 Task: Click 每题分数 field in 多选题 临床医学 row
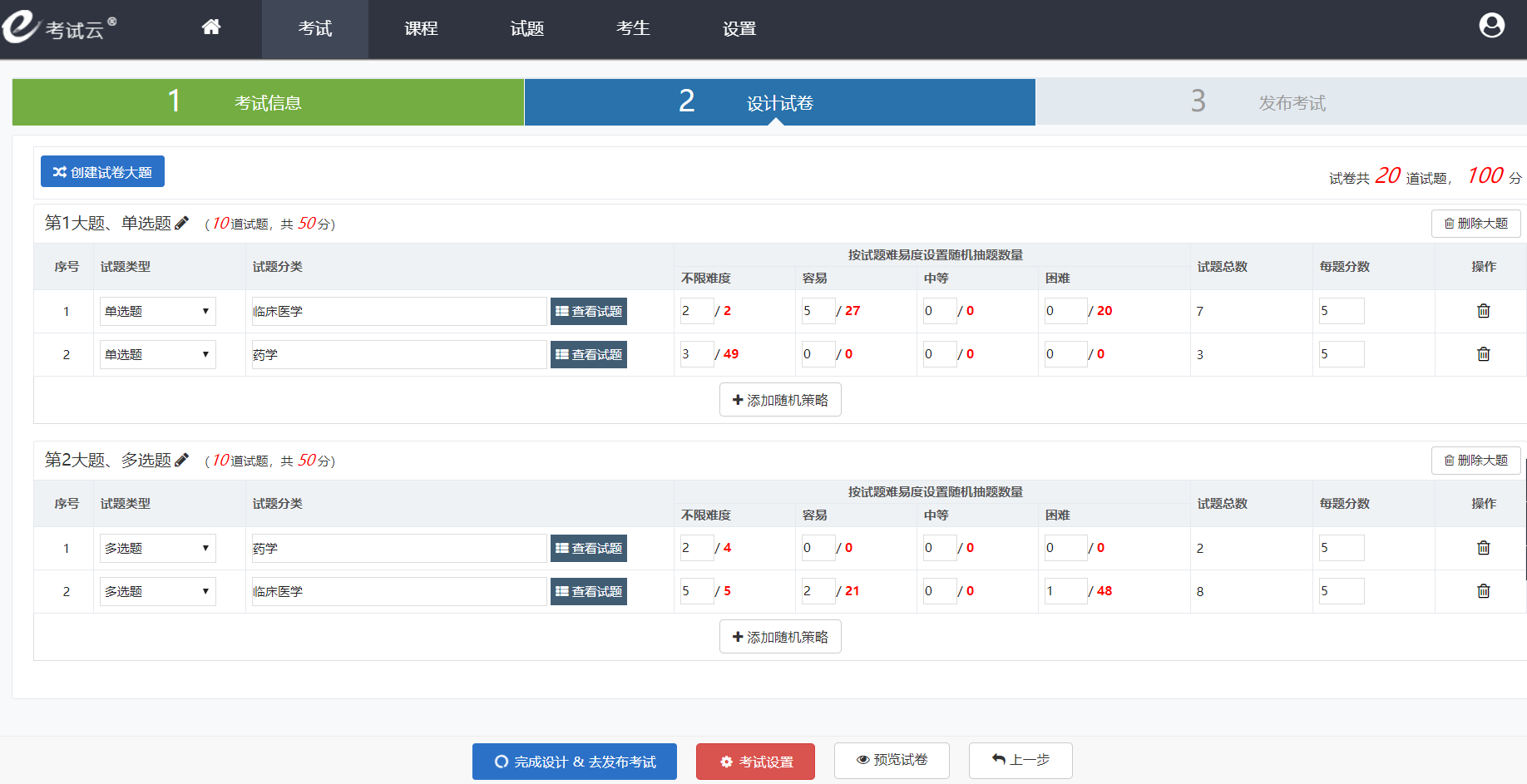(x=1342, y=591)
